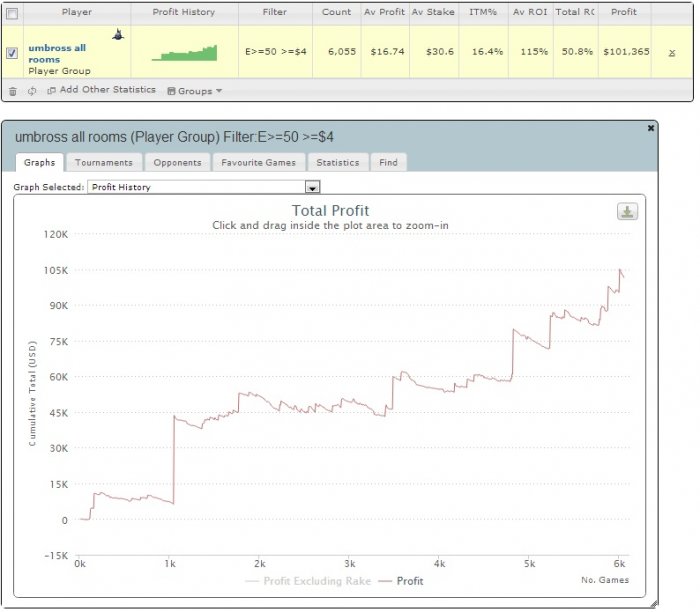Sort by the Profit History column header
The width and height of the screenshot is (700, 612).
tap(183, 12)
